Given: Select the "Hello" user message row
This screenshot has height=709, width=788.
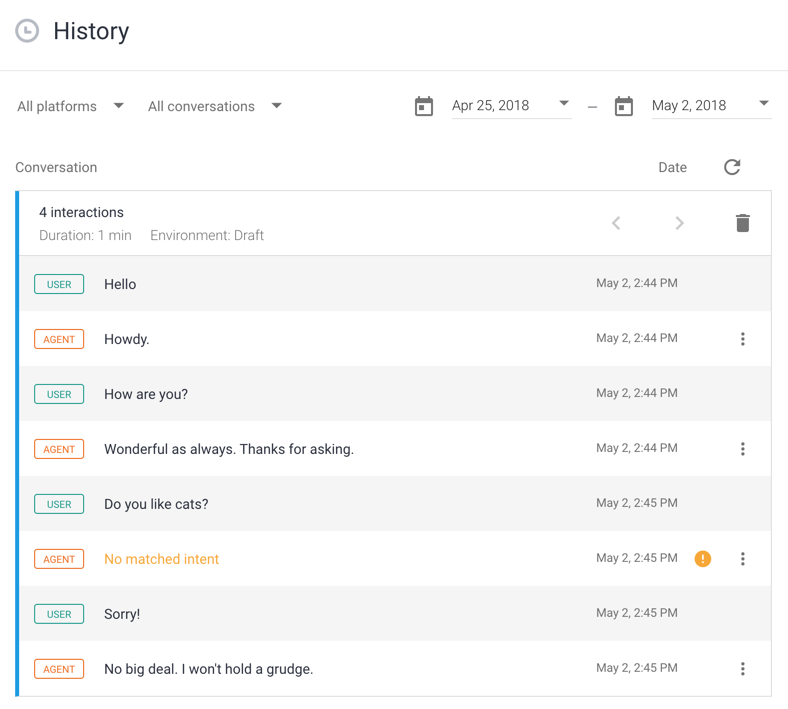Looking at the screenshot, I should [120, 284].
